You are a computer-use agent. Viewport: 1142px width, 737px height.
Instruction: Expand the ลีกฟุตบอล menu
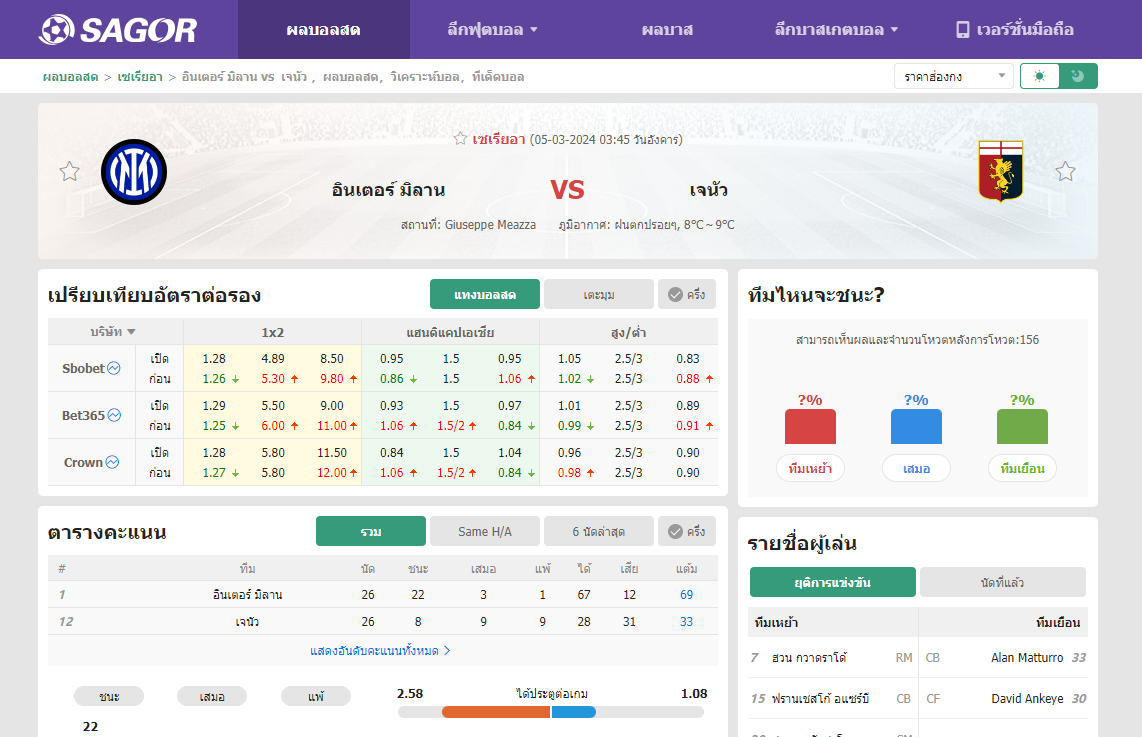[492, 30]
